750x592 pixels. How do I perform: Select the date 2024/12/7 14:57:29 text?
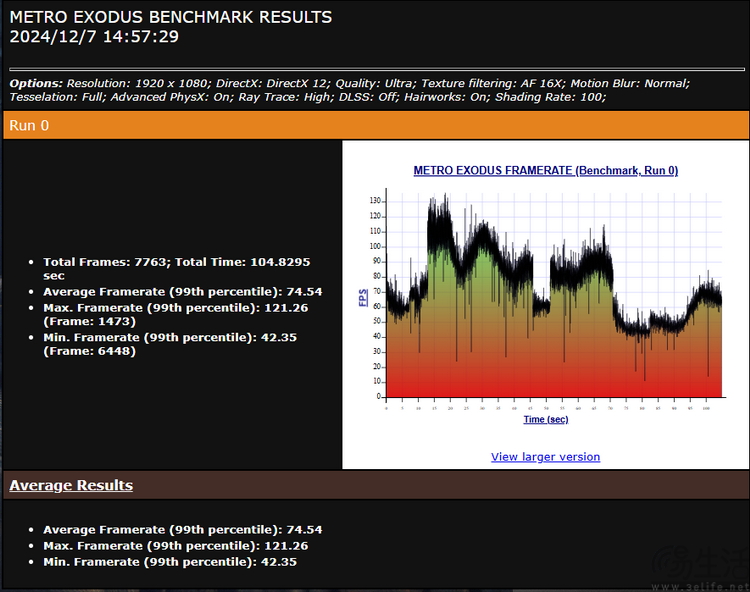click(94, 37)
